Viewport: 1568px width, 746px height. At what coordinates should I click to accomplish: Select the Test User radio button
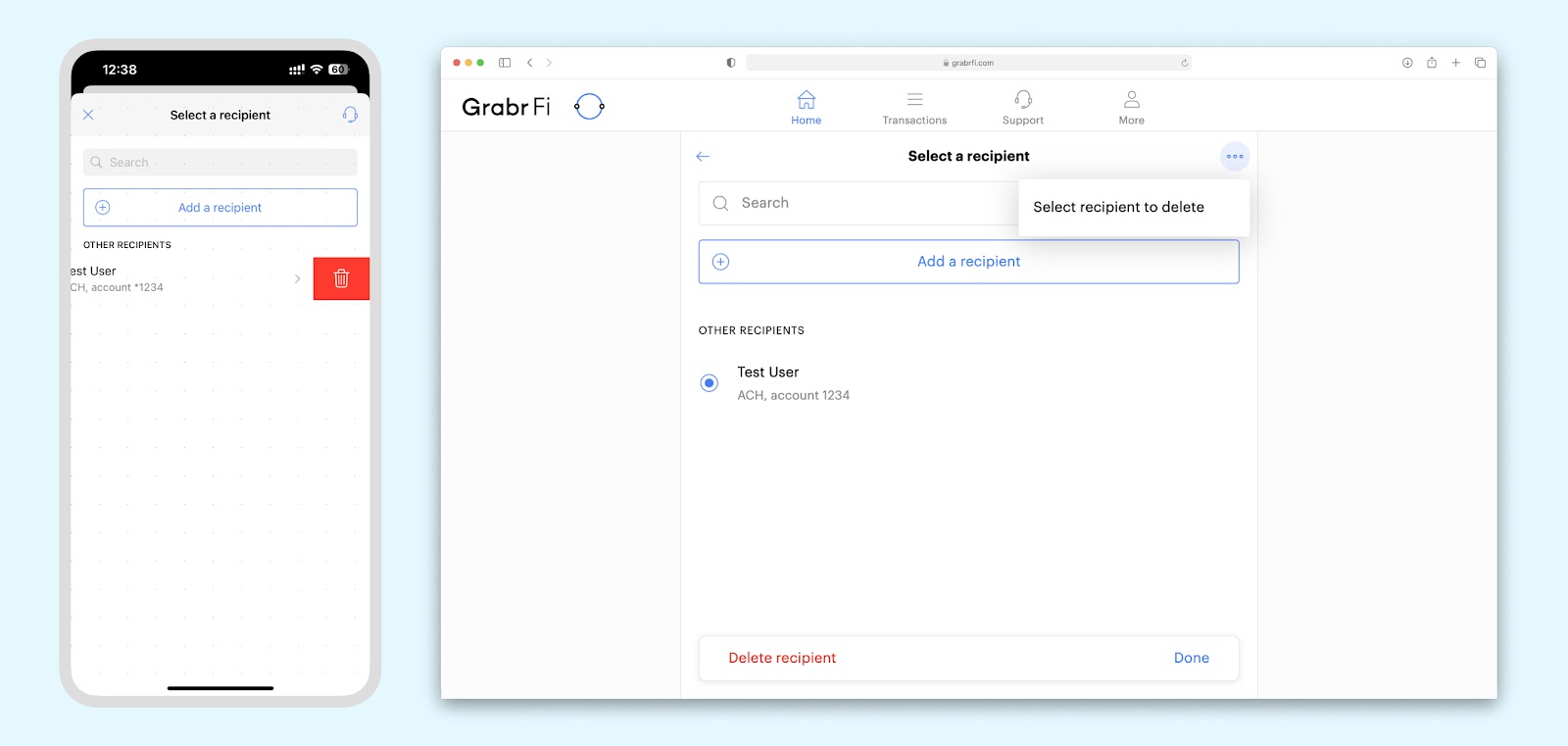pyautogui.click(x=710, y=383)
